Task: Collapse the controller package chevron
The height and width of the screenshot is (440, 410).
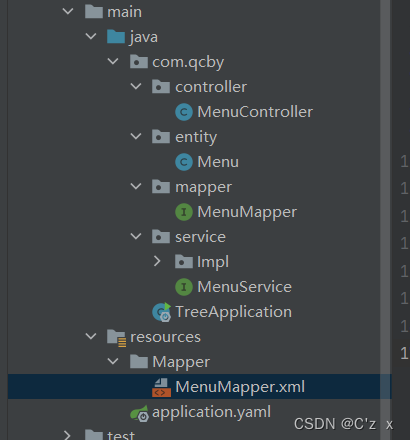Action: (136, 86)
